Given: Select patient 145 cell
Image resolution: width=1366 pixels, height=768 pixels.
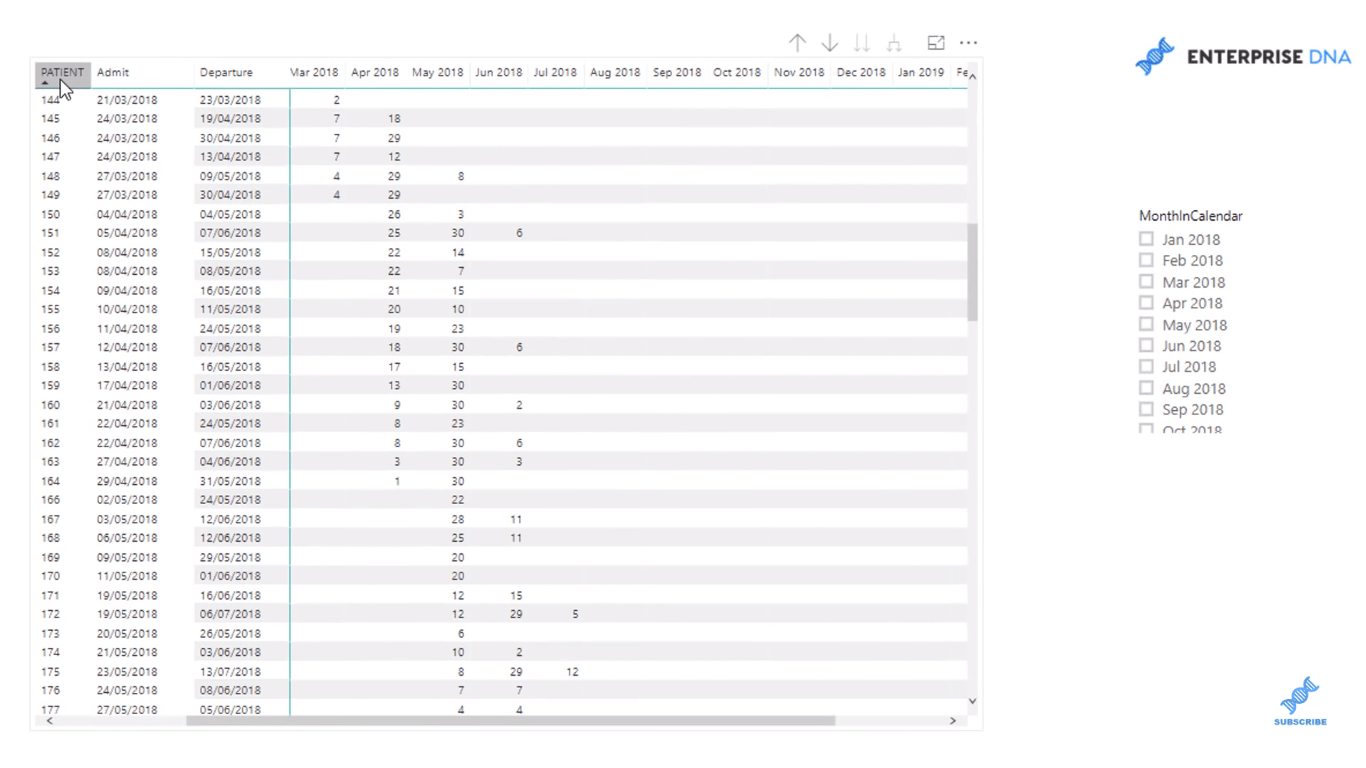Looking at the screenshot, I should pos(50,118).
